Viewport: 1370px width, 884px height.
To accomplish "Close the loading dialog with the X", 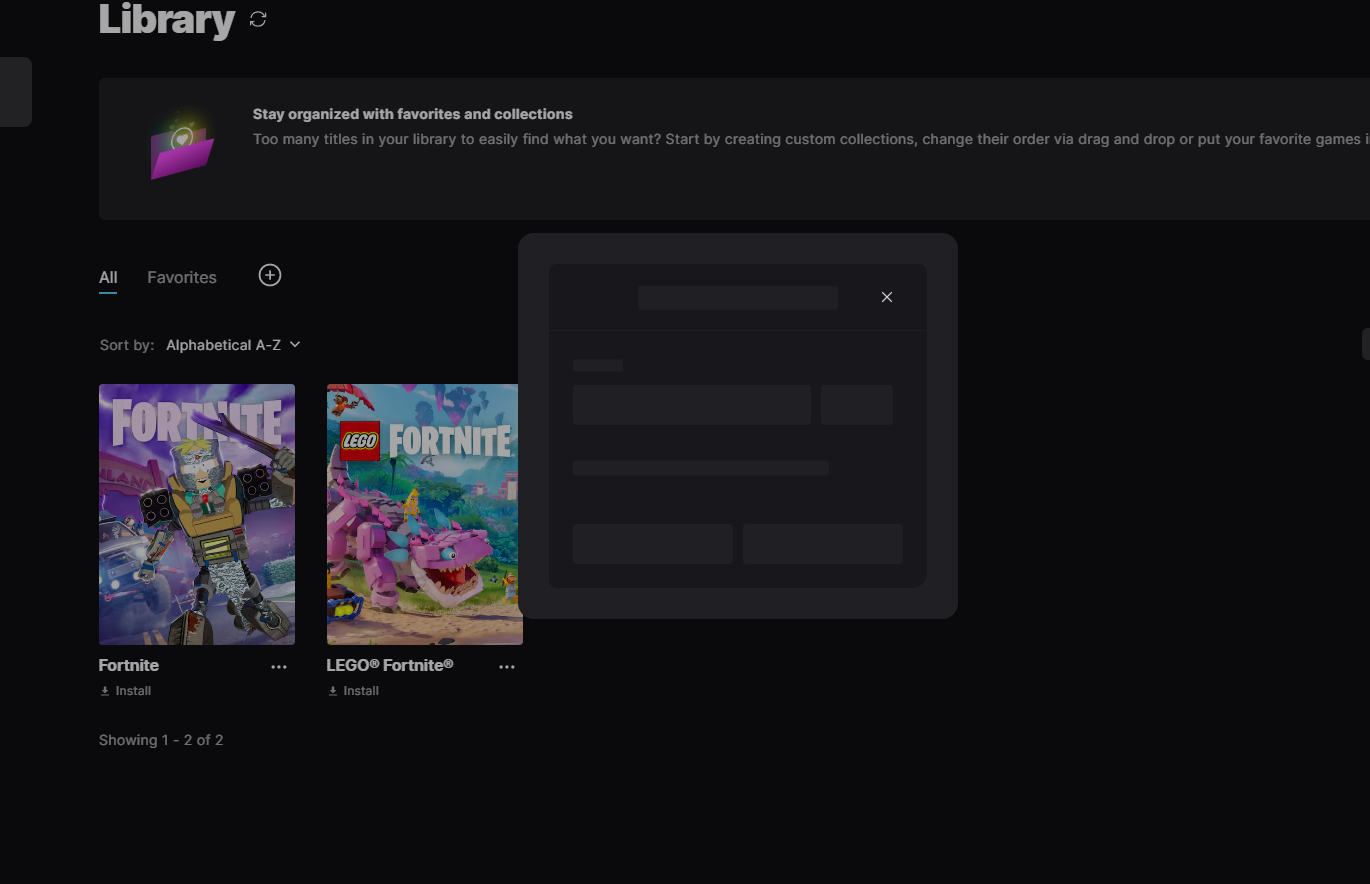I will (887, 297).
